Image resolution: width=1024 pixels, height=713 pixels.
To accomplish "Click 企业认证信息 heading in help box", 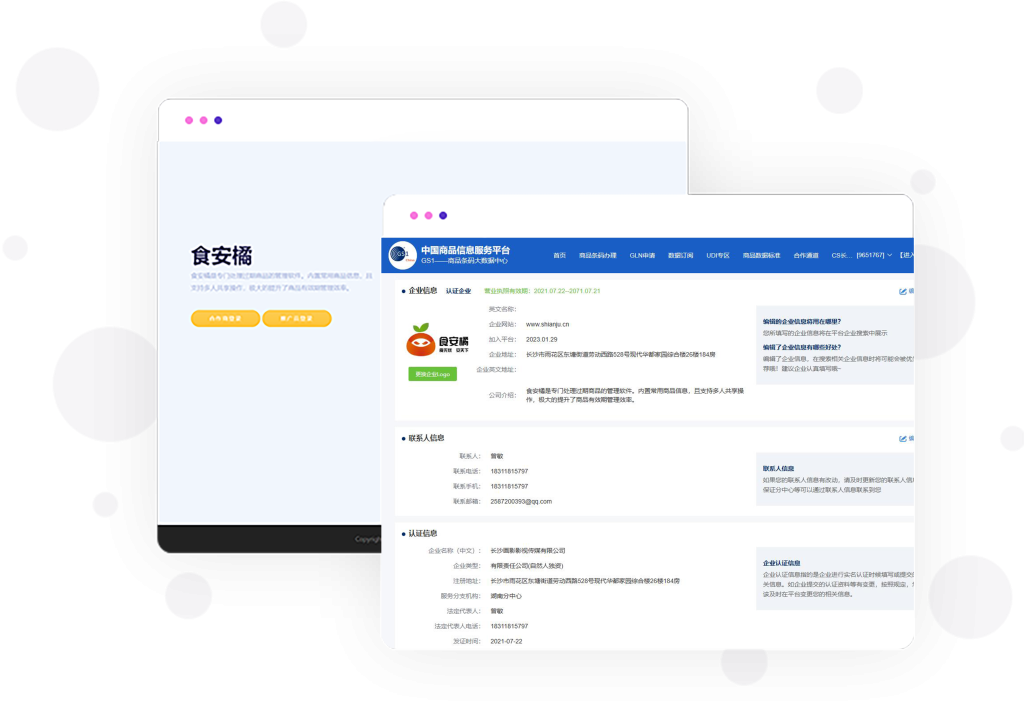I will click(781, 563).
